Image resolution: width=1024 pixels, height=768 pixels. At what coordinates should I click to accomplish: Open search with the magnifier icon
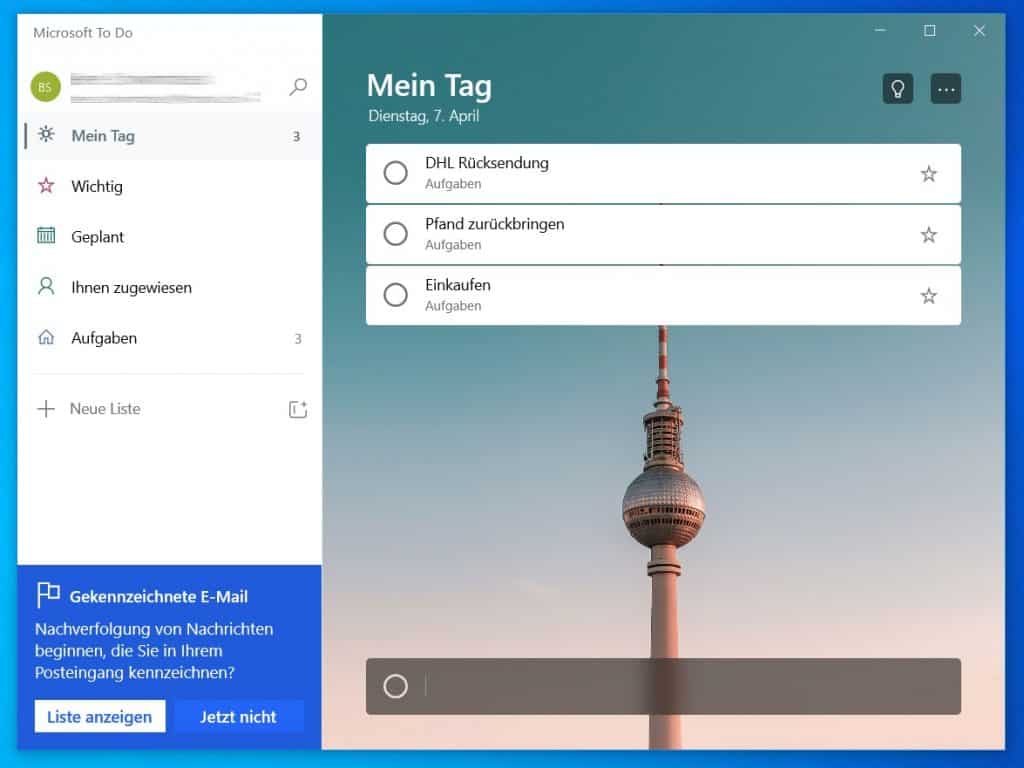coord(297,87)
